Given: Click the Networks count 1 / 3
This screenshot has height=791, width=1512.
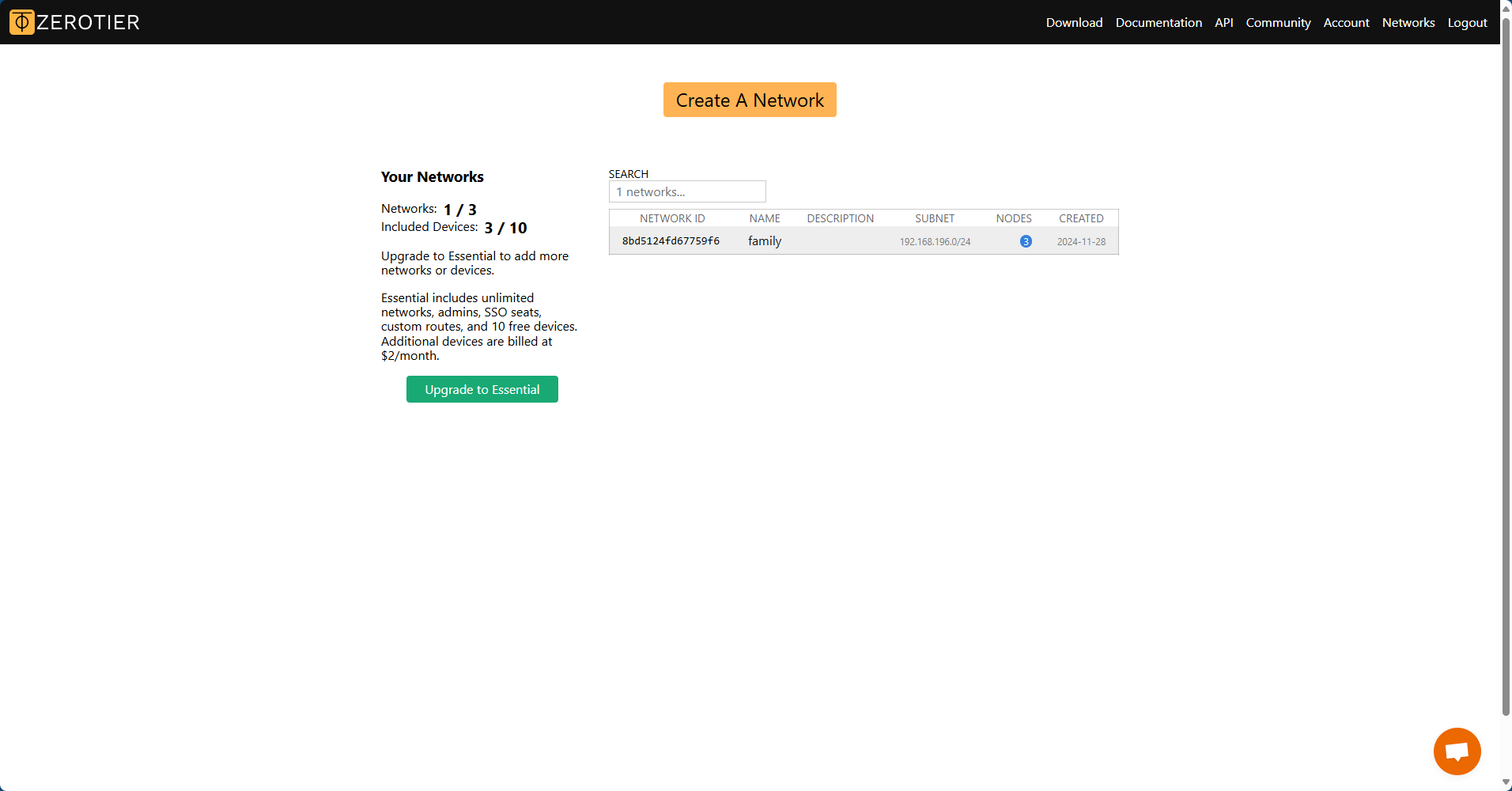Looking at the screenshot, I should (x=459, y=210).
